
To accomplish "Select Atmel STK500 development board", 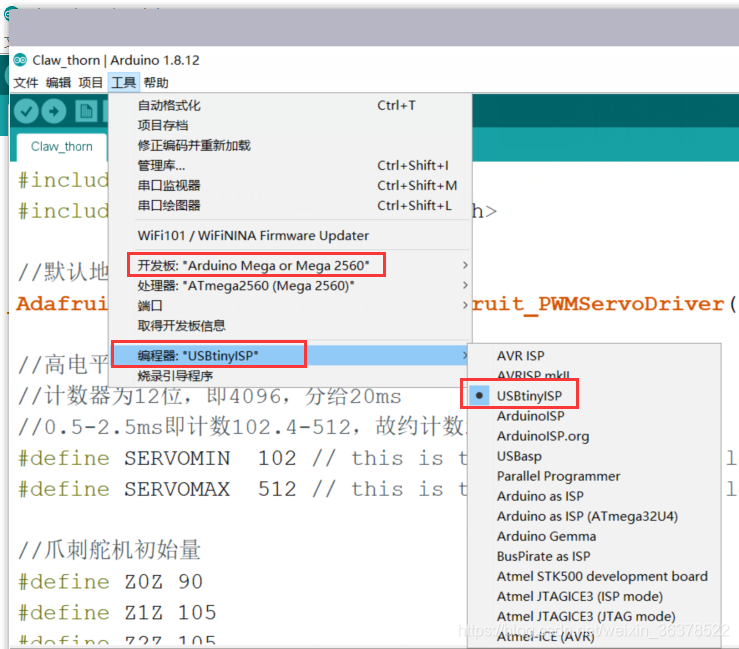I will 594,576.
